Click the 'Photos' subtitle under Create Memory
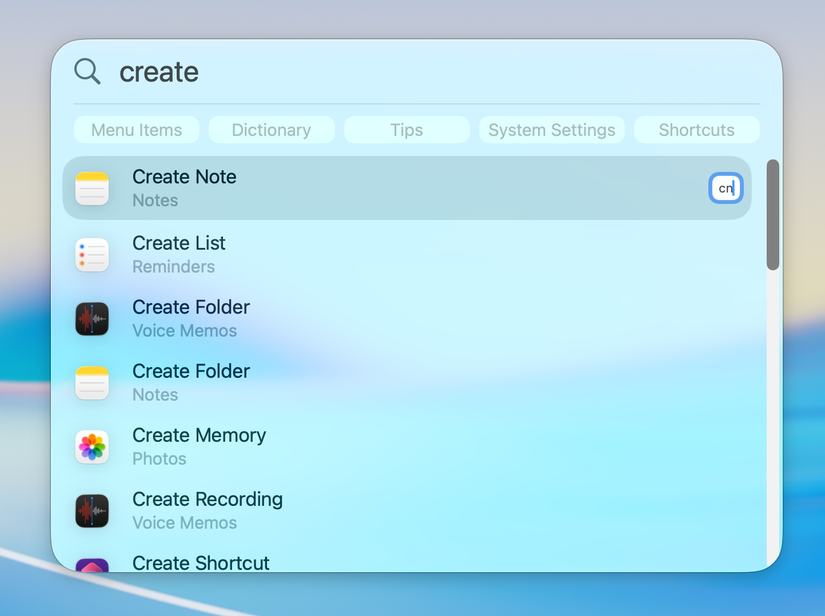This screenshot has width=825, height=616. click(x=159, y=459)
